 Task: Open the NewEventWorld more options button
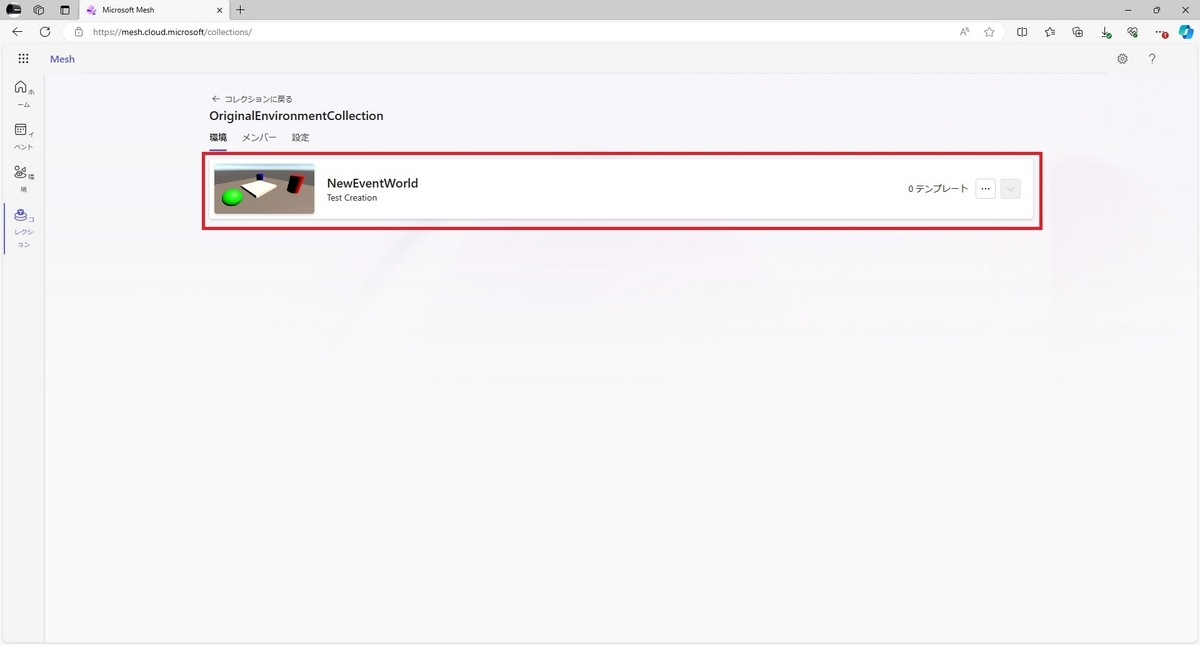point(985,188)
